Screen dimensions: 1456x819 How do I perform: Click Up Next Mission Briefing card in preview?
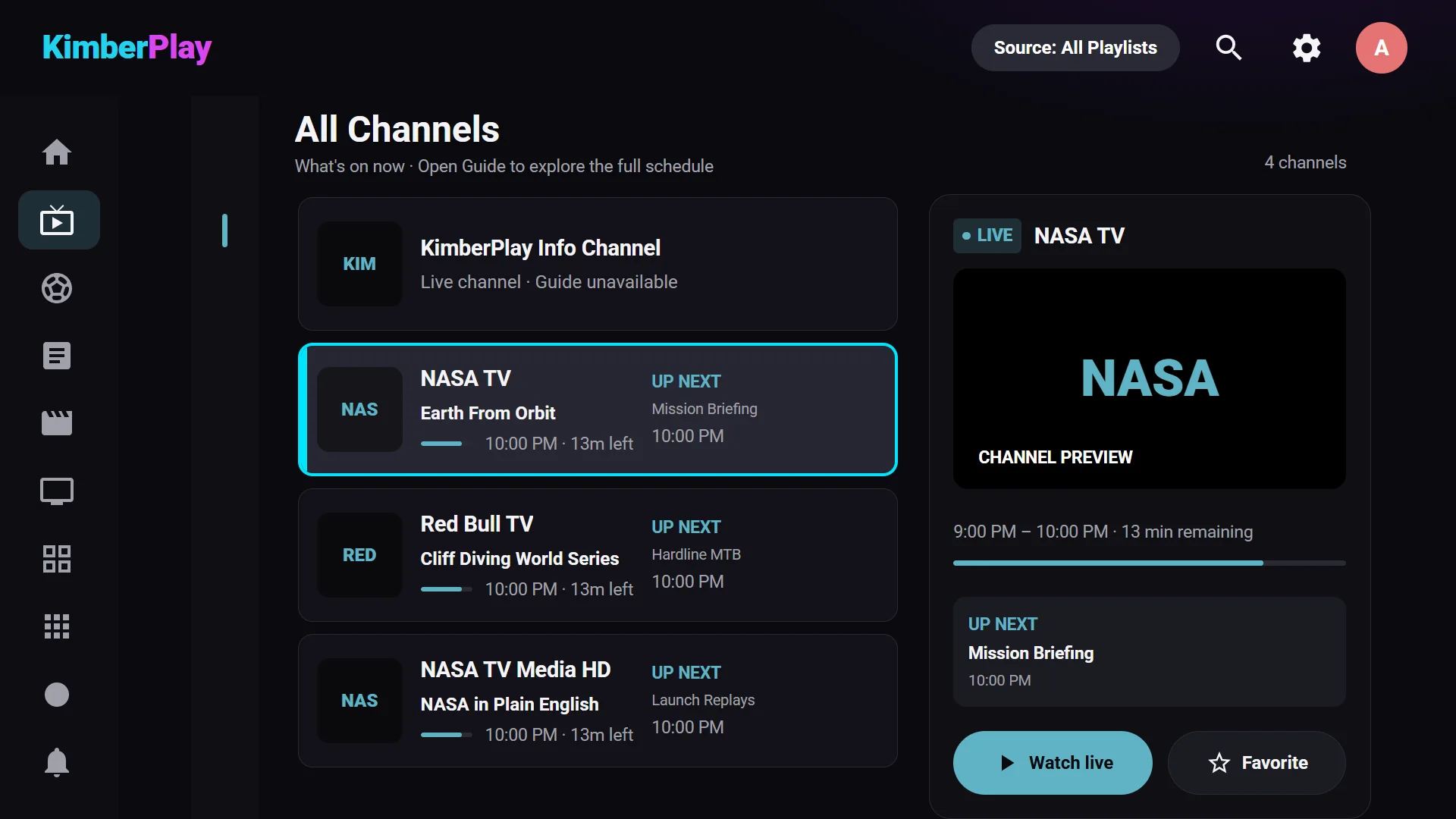tap(1150, 652)
